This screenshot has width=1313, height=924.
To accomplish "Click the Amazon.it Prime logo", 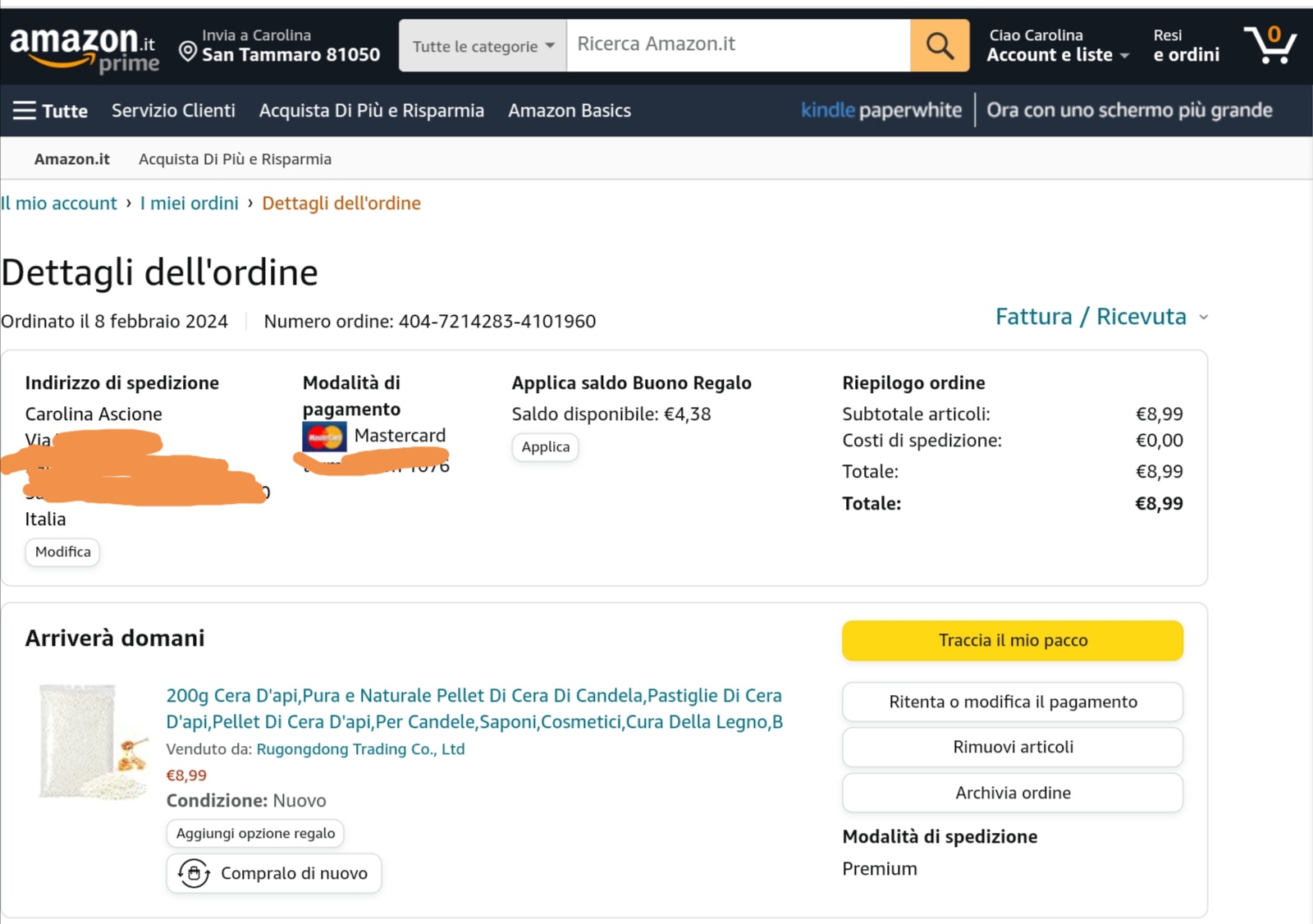I will (x=83, y=48).
